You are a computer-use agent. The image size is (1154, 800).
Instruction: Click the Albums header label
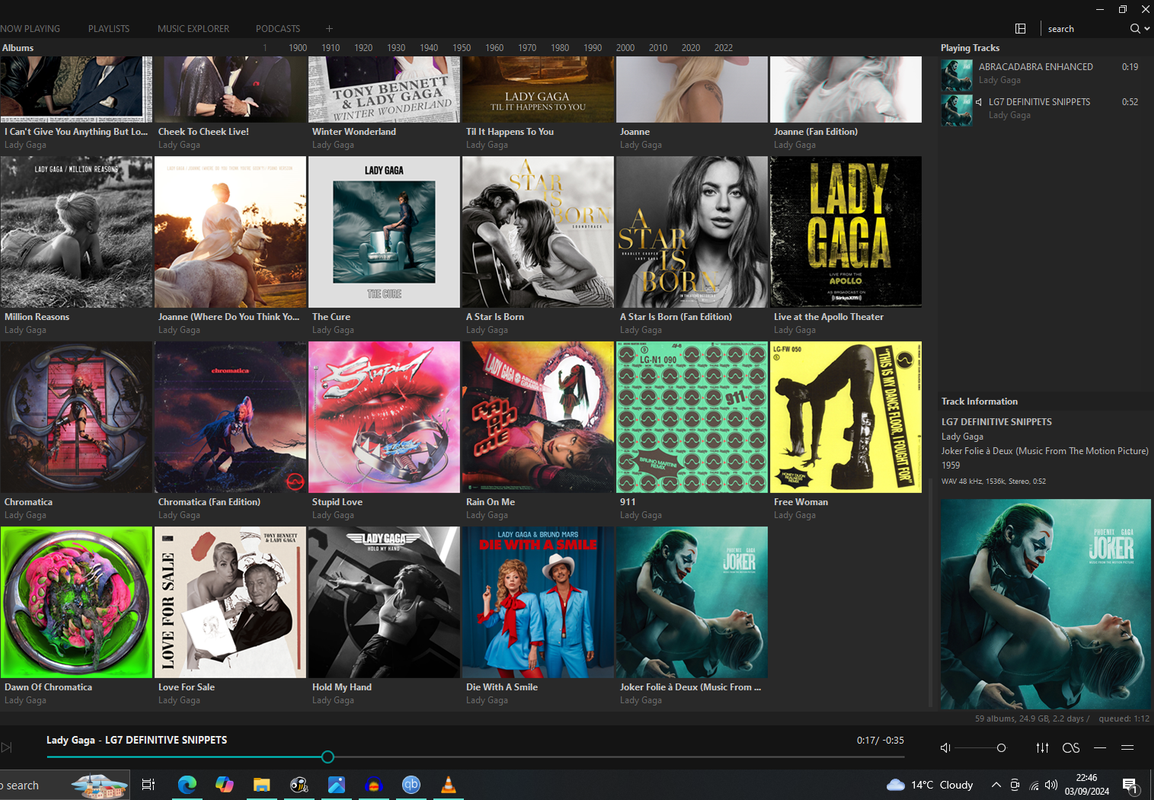pyautogui.click(x=18, y=48)
